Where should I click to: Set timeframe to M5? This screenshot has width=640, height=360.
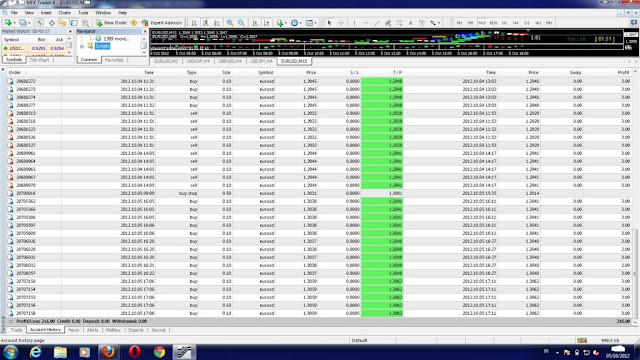click(471, 23)
